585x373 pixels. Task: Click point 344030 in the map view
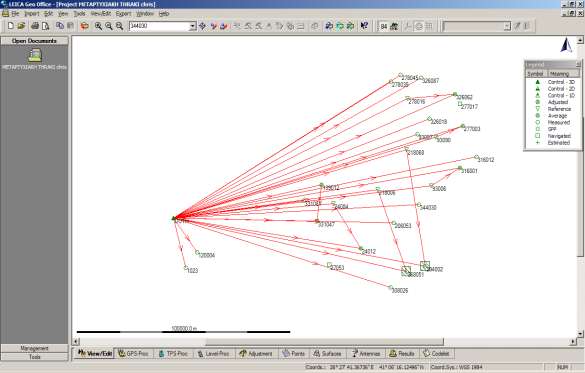point(419,205)
